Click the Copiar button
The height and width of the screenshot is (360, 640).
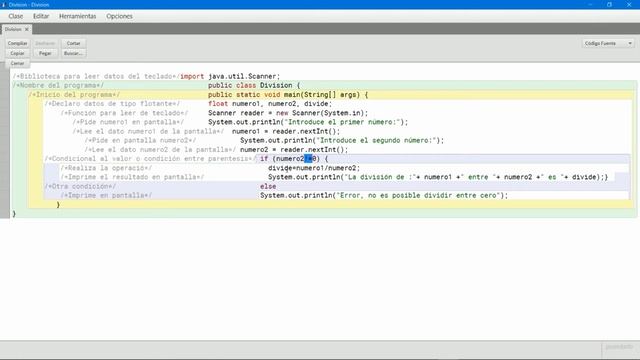pos(18,53)
